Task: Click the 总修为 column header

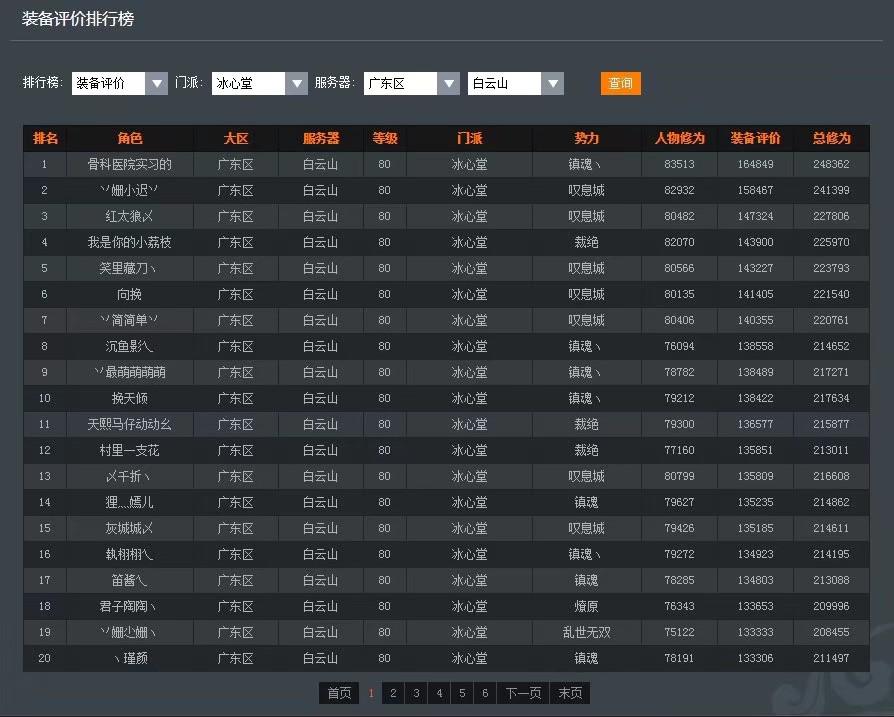Action: (831, 138)
